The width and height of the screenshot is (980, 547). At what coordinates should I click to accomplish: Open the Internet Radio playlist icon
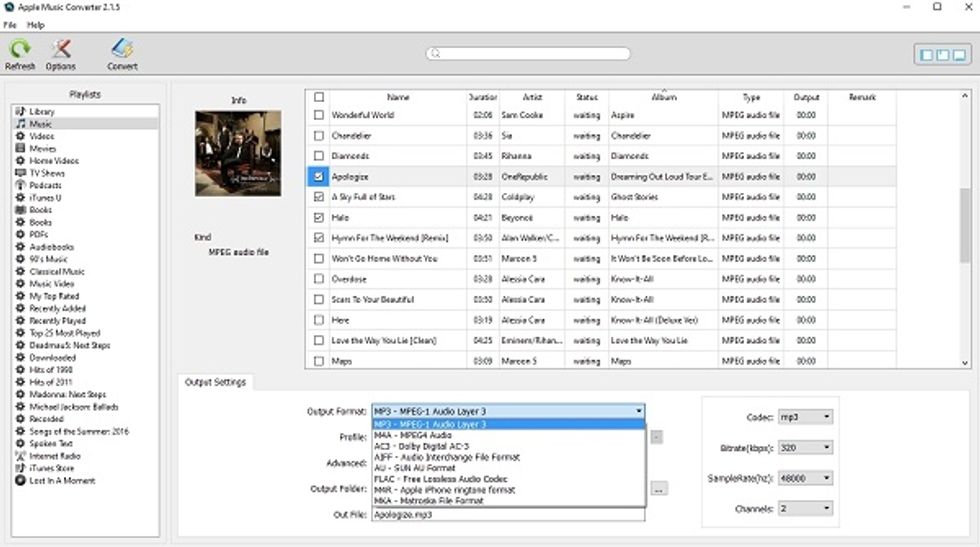pyautogui.click(x=21, y=456)
